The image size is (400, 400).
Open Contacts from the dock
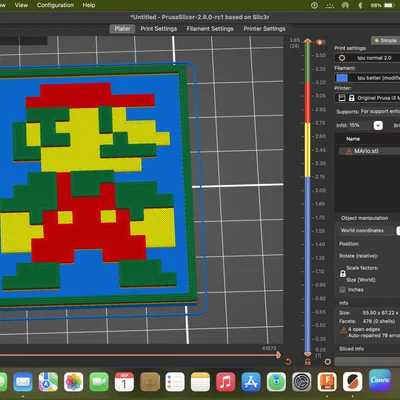[x=150, y=382]
